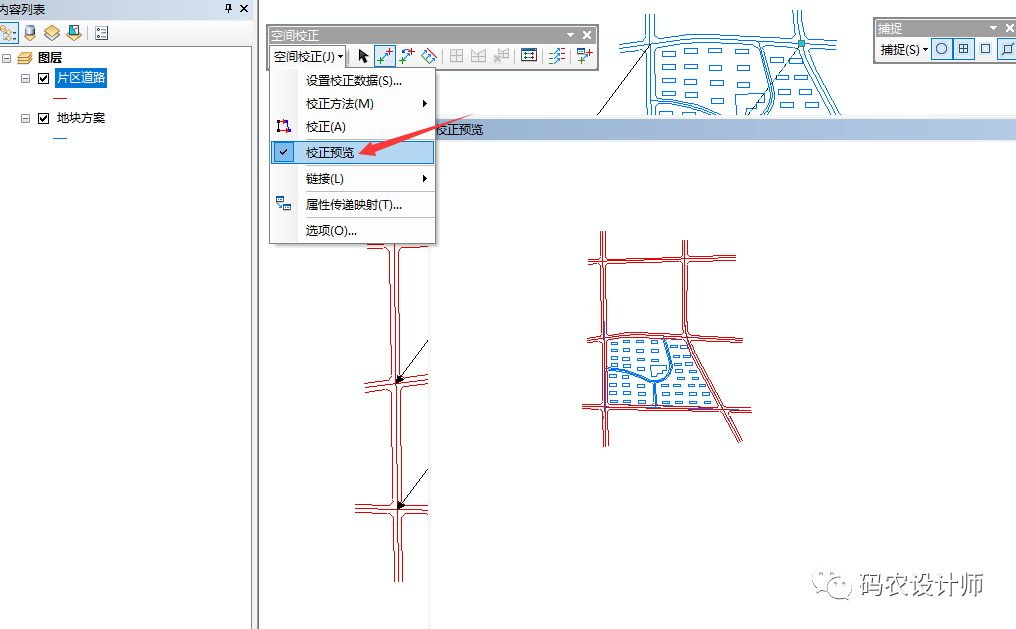Open Table of Contents options icon
This screenshot has width=1016, height=629.
coord(101,32)
